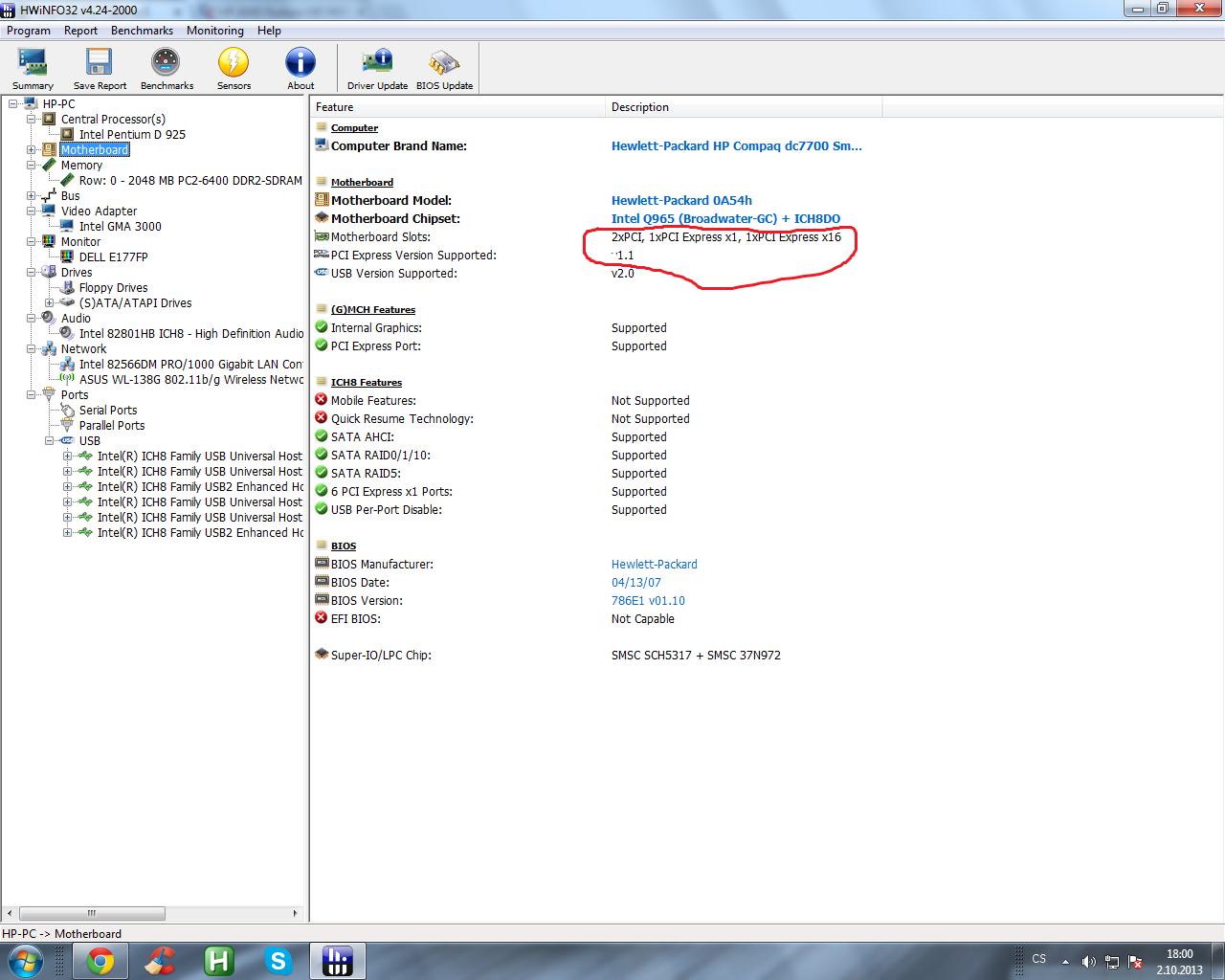Collapse the USB tree node
Viewport: 1225px width, 980px height.
pos(50,440)
